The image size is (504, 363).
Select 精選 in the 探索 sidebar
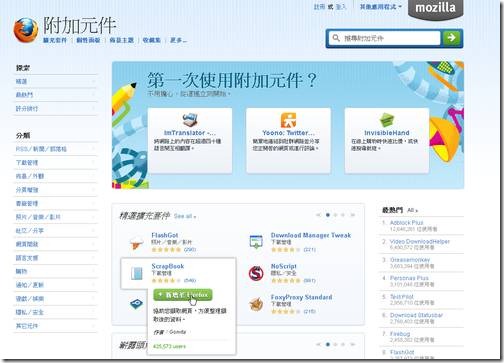tap(55, 81)
